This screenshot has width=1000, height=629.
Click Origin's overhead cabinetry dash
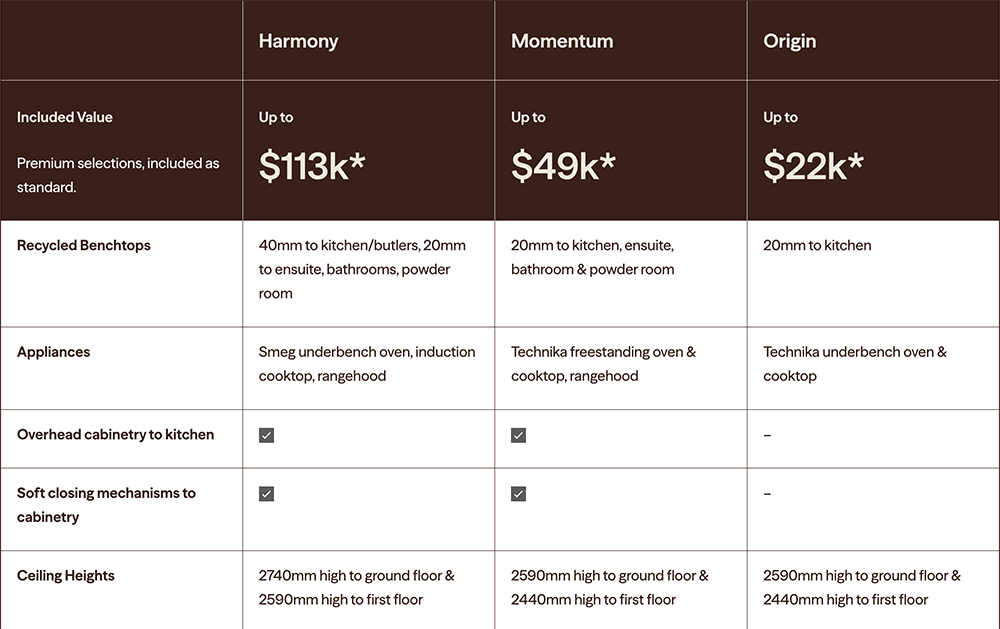pyautogui.click(x=767, y=435)
